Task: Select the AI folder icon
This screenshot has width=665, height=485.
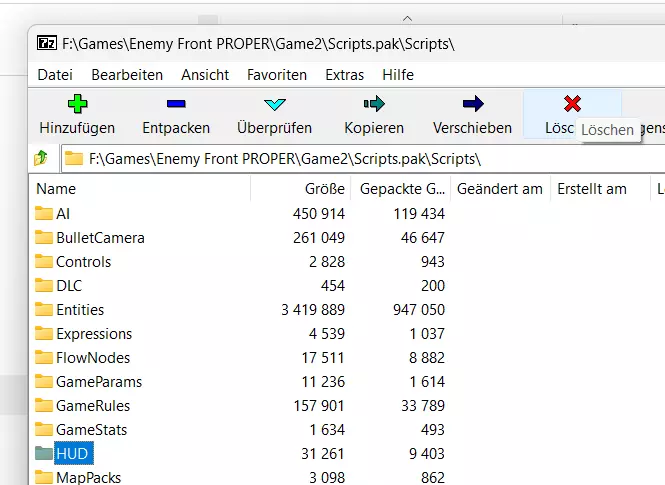Action: tap(44, 213)
